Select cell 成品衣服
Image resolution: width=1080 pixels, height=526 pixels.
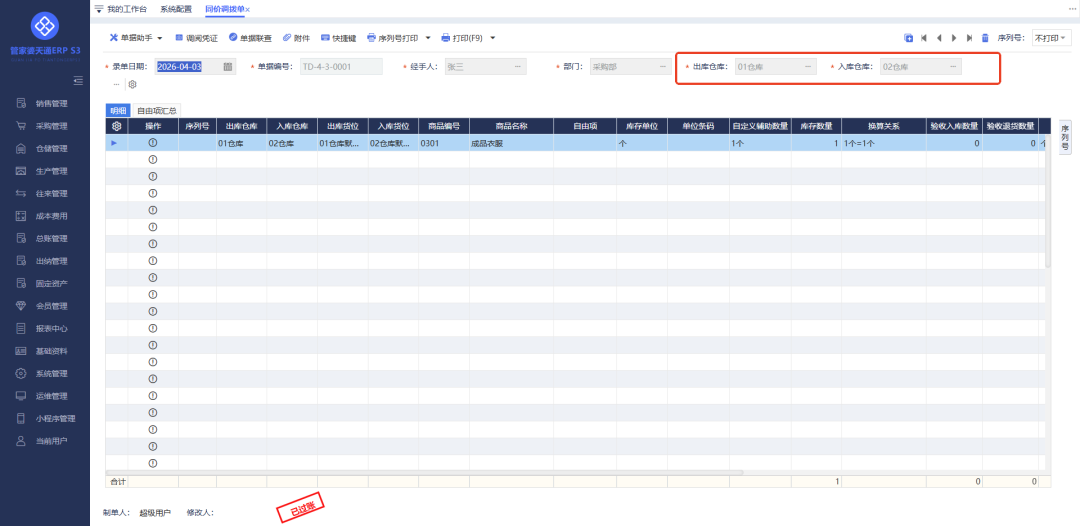(511, 143)
